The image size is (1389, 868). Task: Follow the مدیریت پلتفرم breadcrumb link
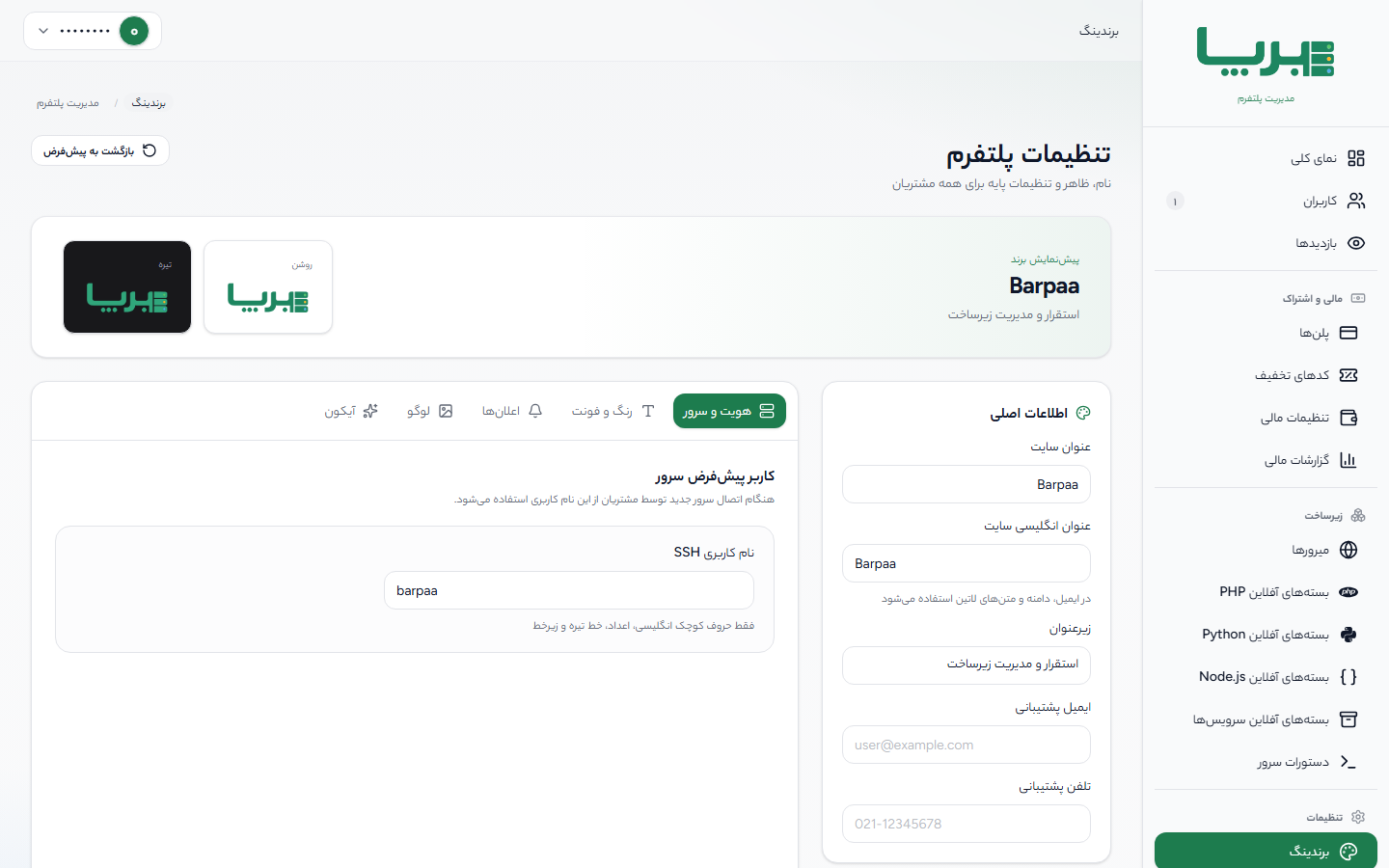point(68,102)
